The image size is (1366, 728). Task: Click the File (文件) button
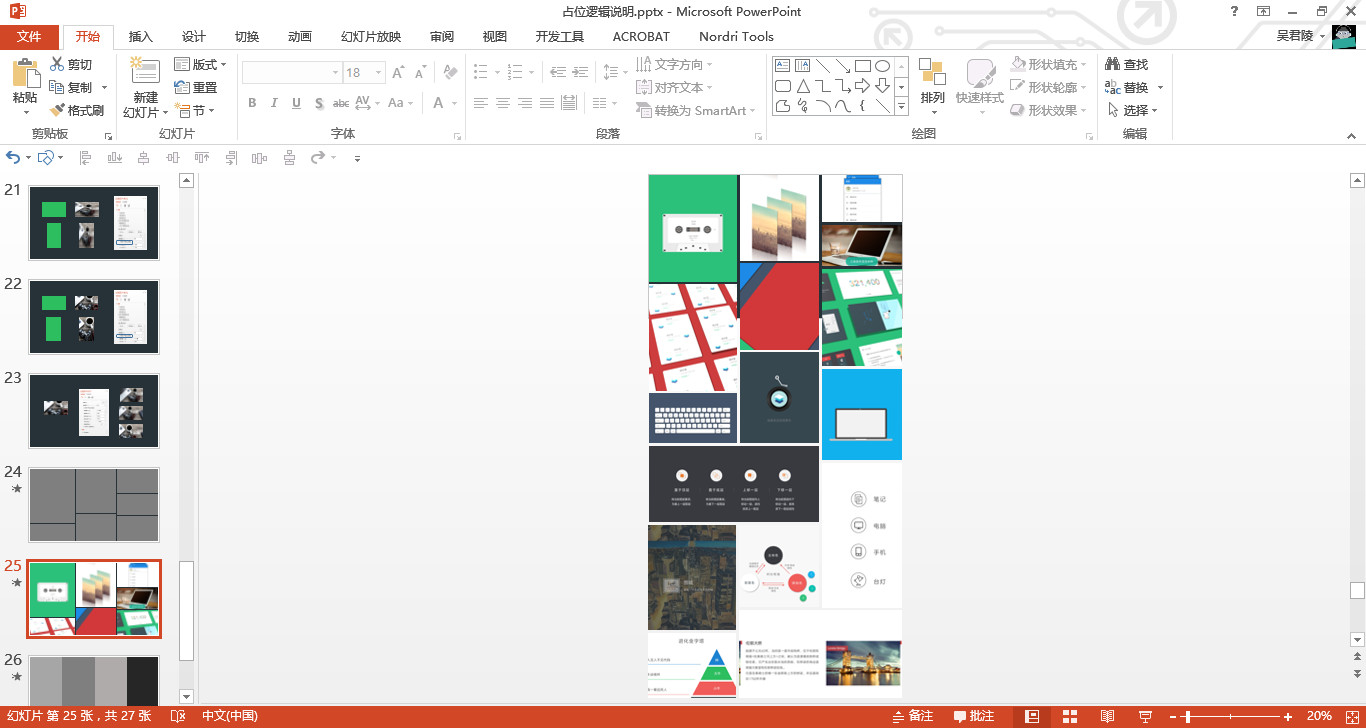pyautogui.click(x=29, y=37)
